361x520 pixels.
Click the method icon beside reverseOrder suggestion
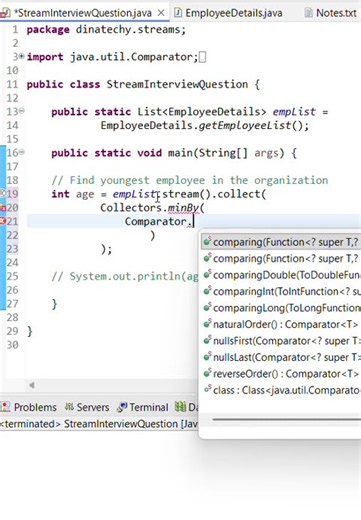click(x=208, y=373)
